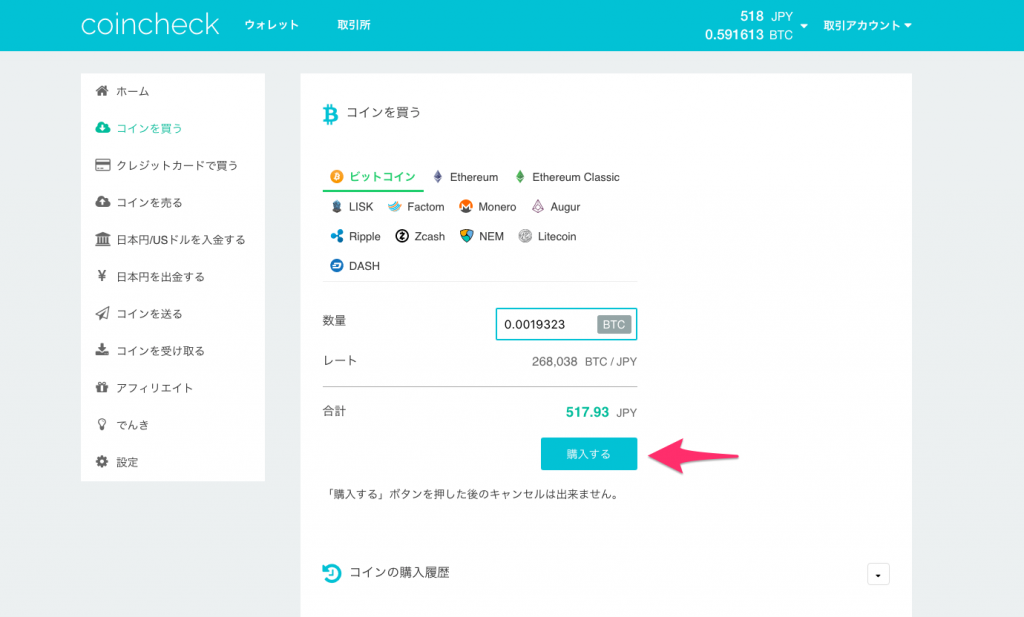Open the ウォレット header menu
The height and width of the screenshot is (617, 1024).
coord(272,25)
